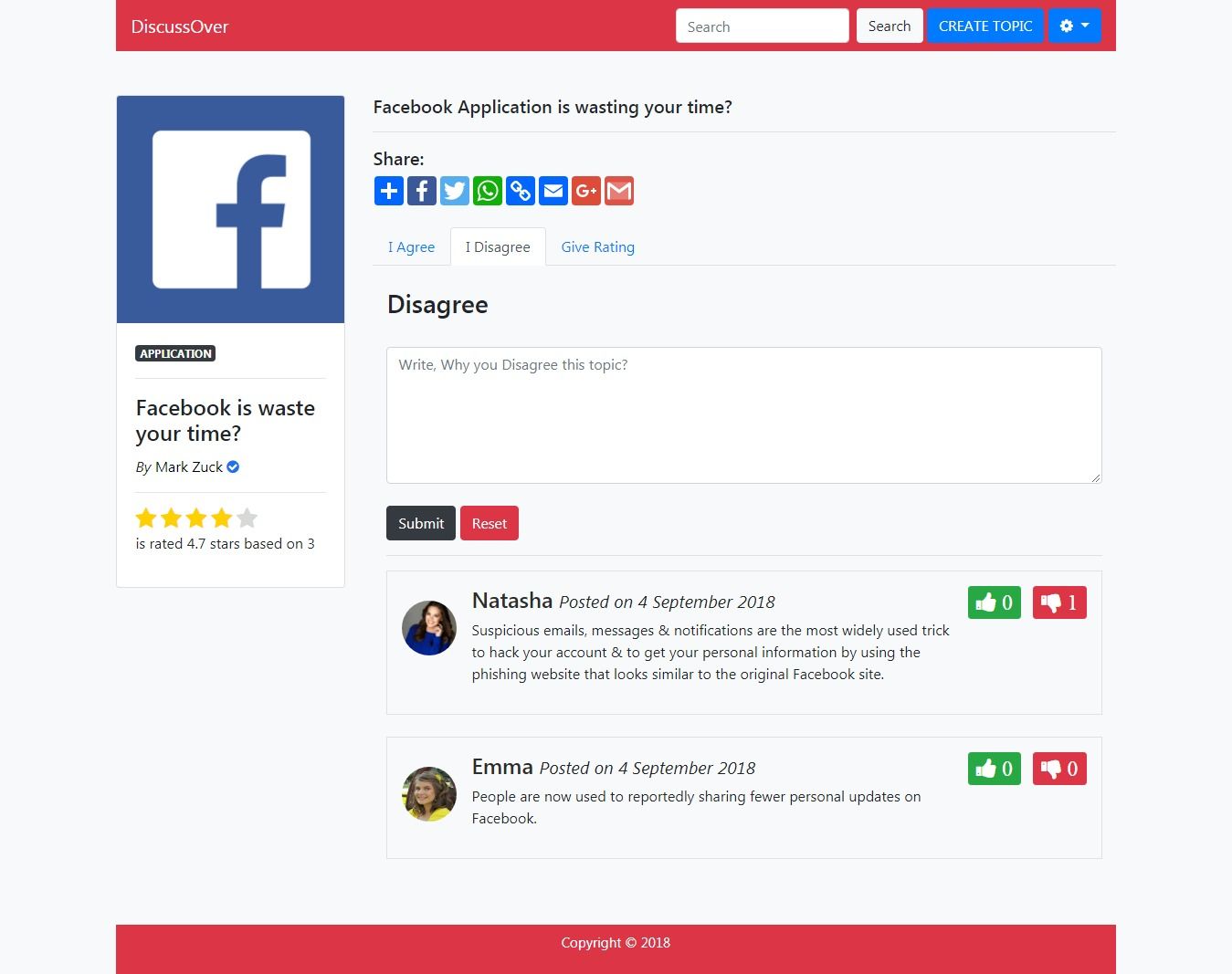Open the settings gear dropdown
Screen dimensions: 1232x974
pyautogui.click(x=1075, y=26)
